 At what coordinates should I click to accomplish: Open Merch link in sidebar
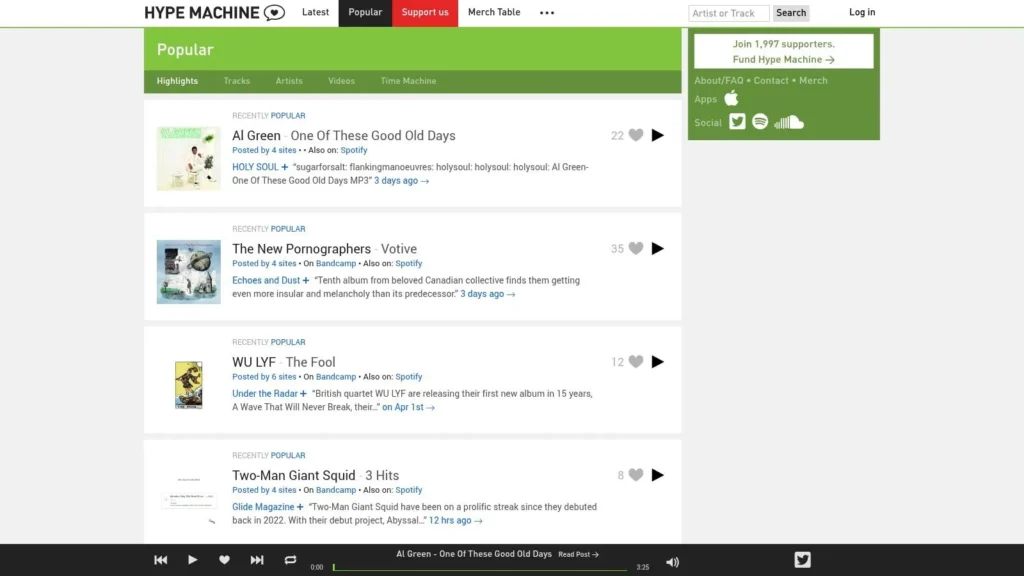(813, 81)
